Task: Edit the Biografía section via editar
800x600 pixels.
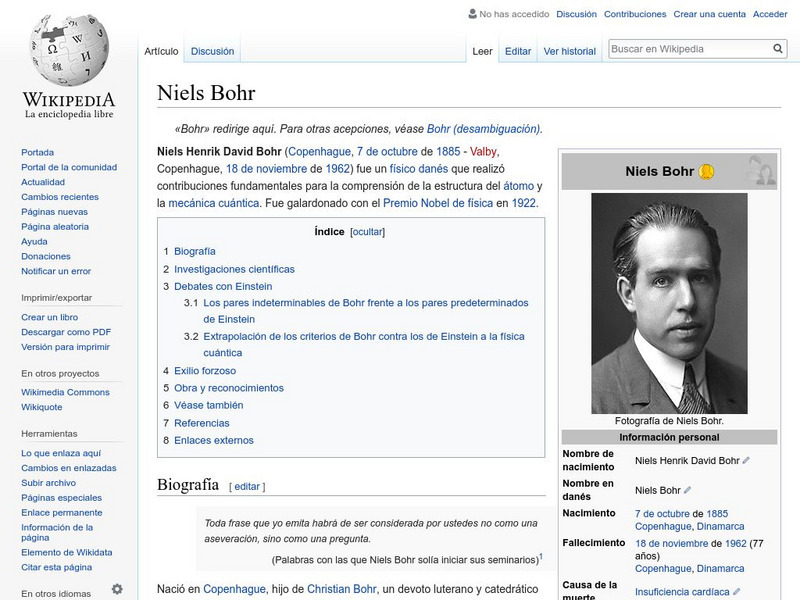Action: (247, 486)
